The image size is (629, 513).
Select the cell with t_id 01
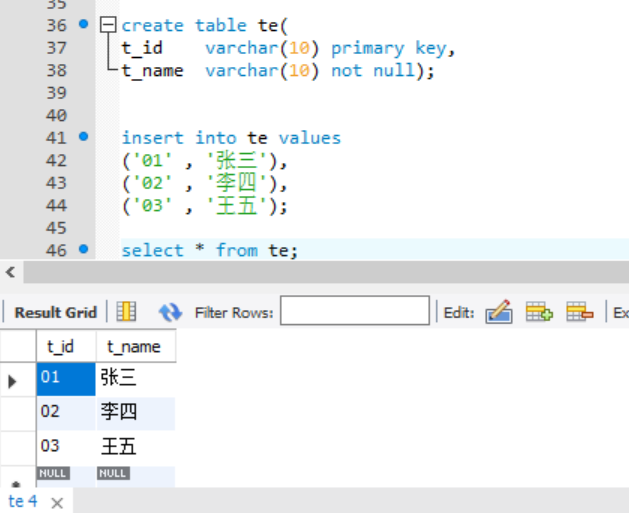coord(66,379)
